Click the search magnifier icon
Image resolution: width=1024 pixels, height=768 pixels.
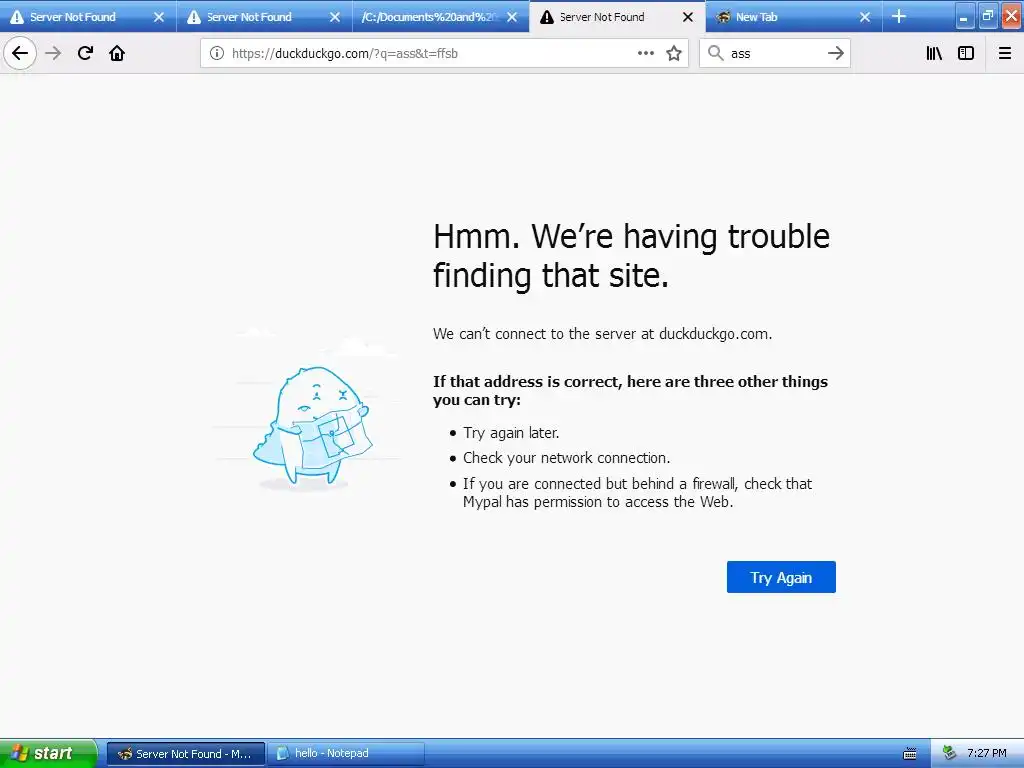click(716, 54)
